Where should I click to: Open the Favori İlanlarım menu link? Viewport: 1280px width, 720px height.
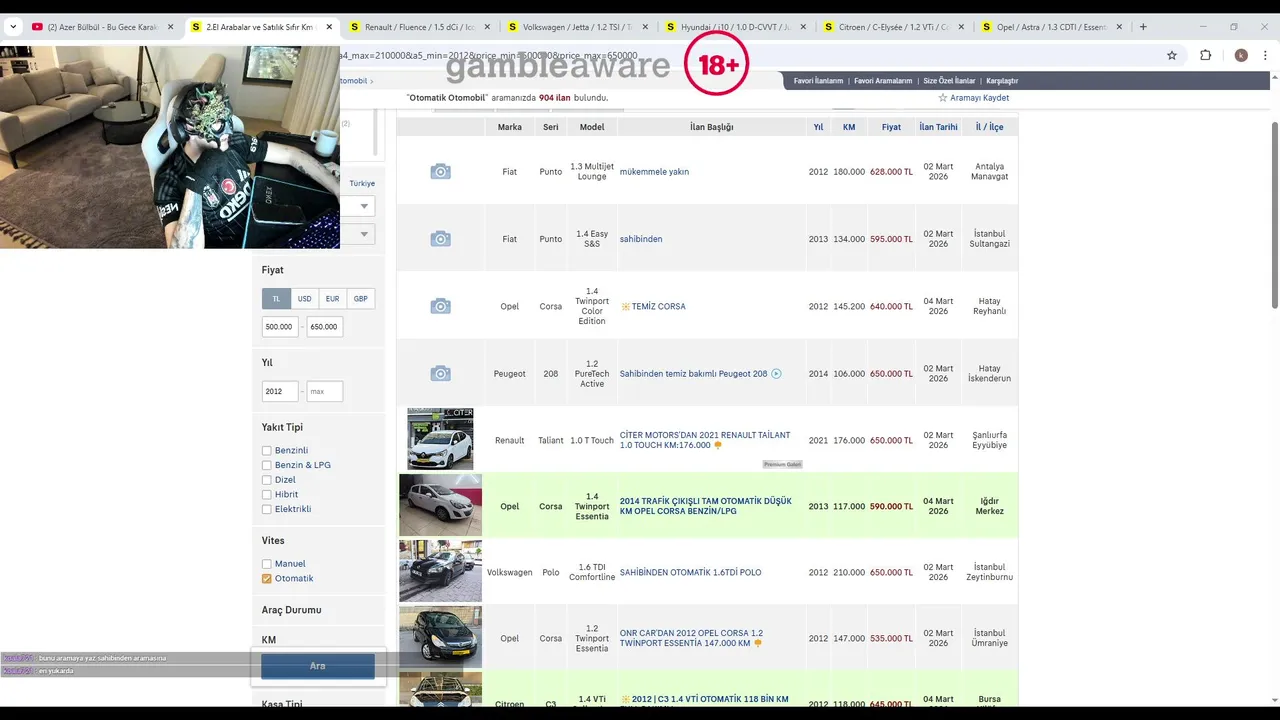pos(818,81)
